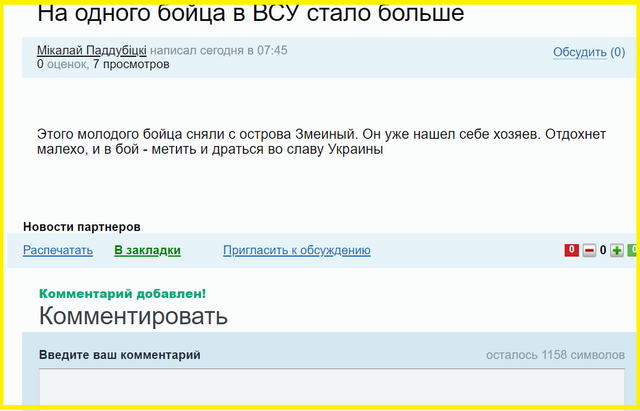The height and width of the screenshot is (411, 640).
Task: Click the написал сегодня в 07:45 timestamp
Action: (x=219, y=51)
